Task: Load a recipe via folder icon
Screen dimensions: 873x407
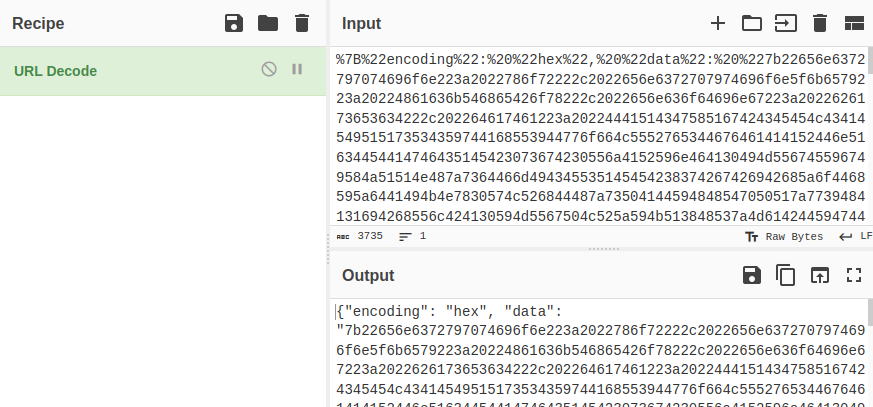Action: coord(267,23)
